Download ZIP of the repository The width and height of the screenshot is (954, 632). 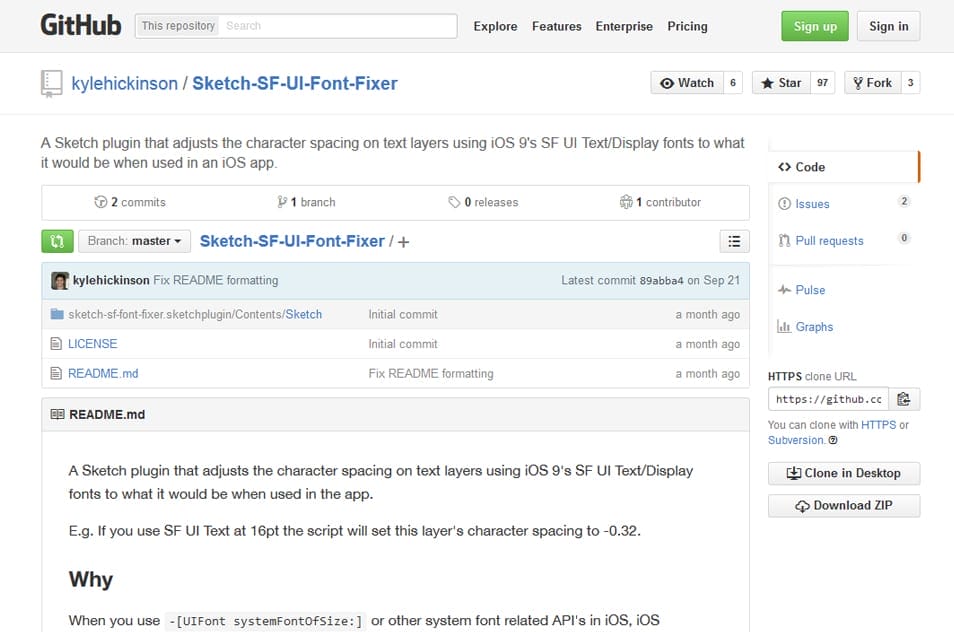(x=844, y=506)
